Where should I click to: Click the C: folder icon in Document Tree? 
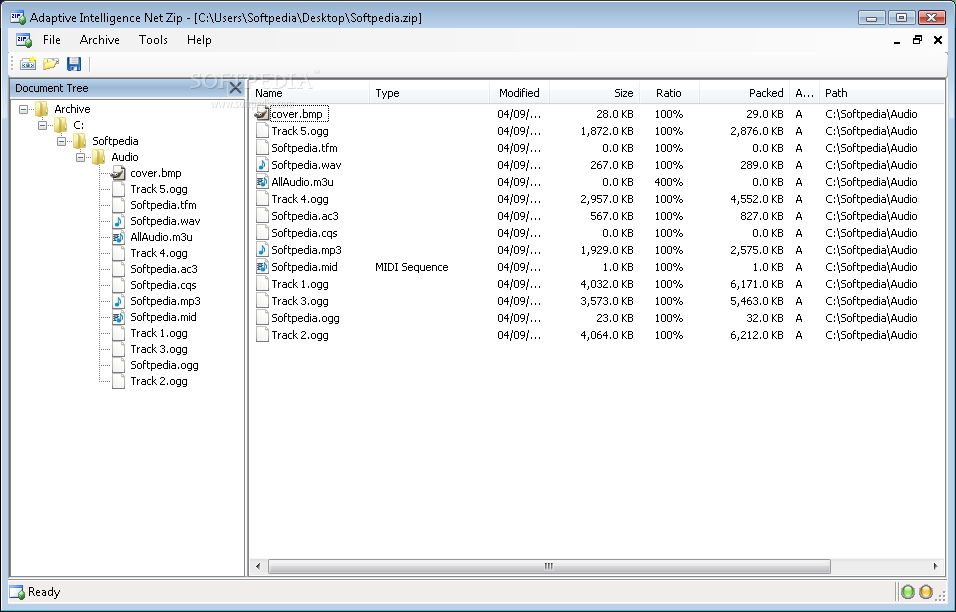[60, 125]
